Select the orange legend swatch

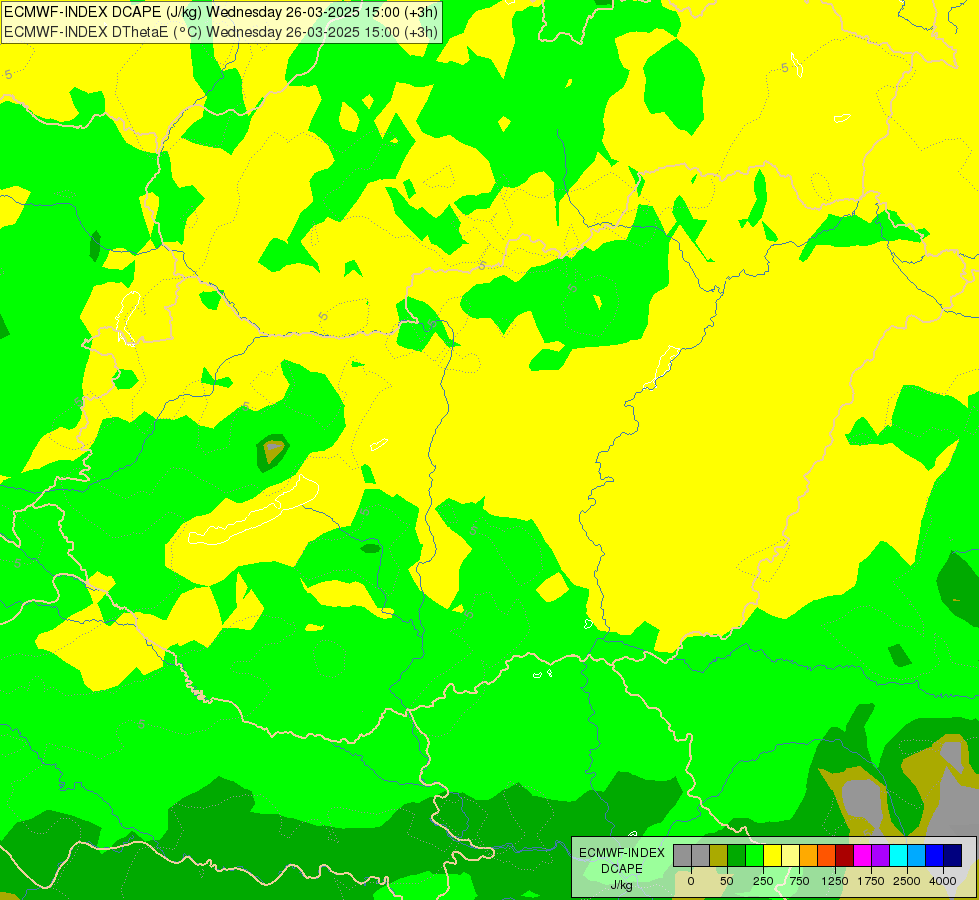coord(809,855)
